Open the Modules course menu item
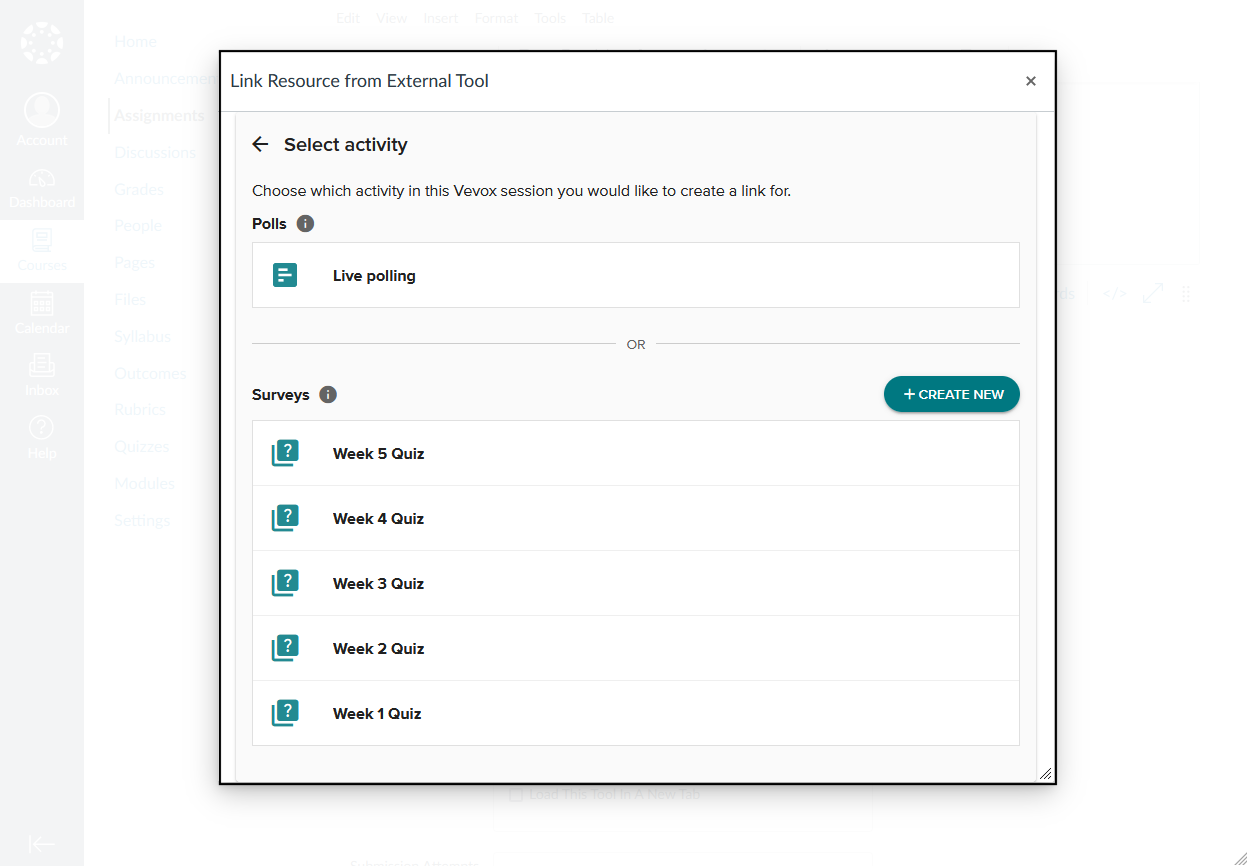The width and height of the screenshot is (1248, 866). click(x=144, y=484)
